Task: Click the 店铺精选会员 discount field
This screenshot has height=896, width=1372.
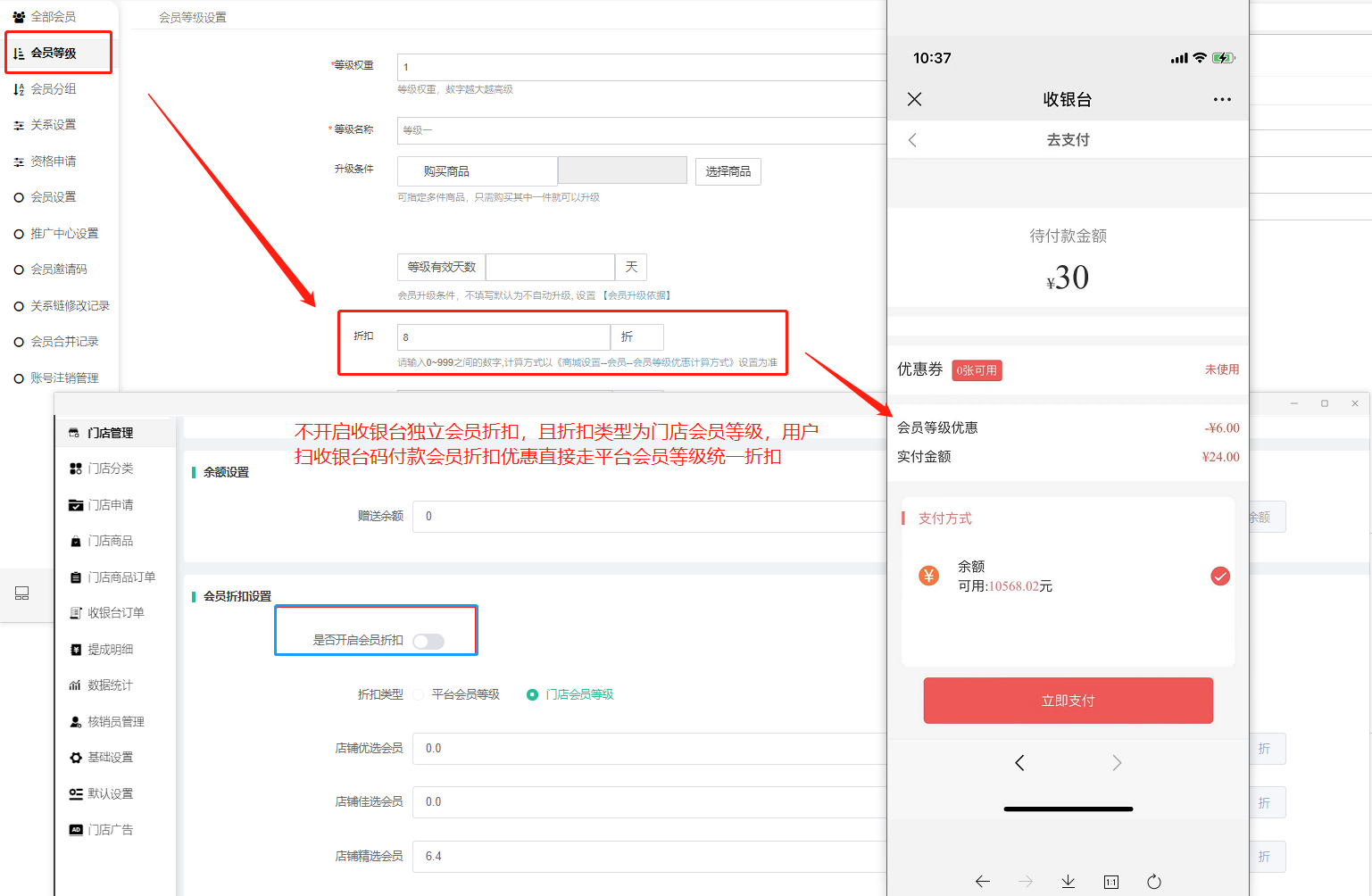Action: [650, 857]
